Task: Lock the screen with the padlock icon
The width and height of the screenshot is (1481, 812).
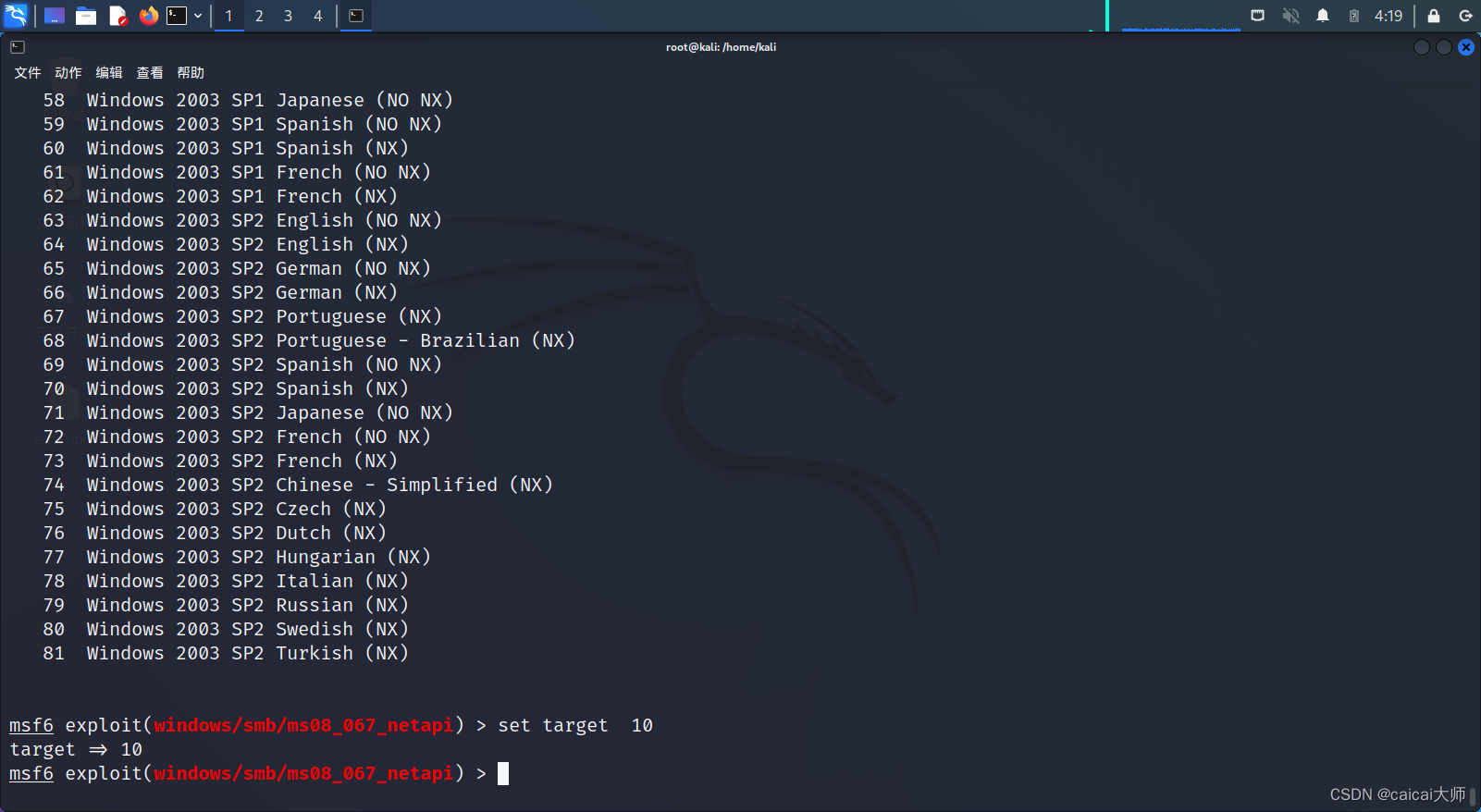Action: tap(1434, 16)
